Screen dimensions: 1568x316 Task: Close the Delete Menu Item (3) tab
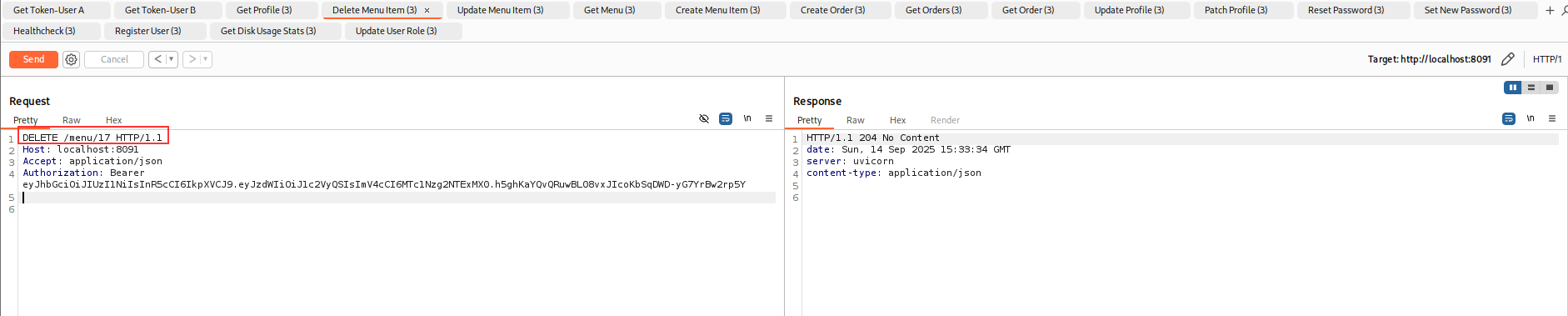pyautogui.click(x=427, y=10)
